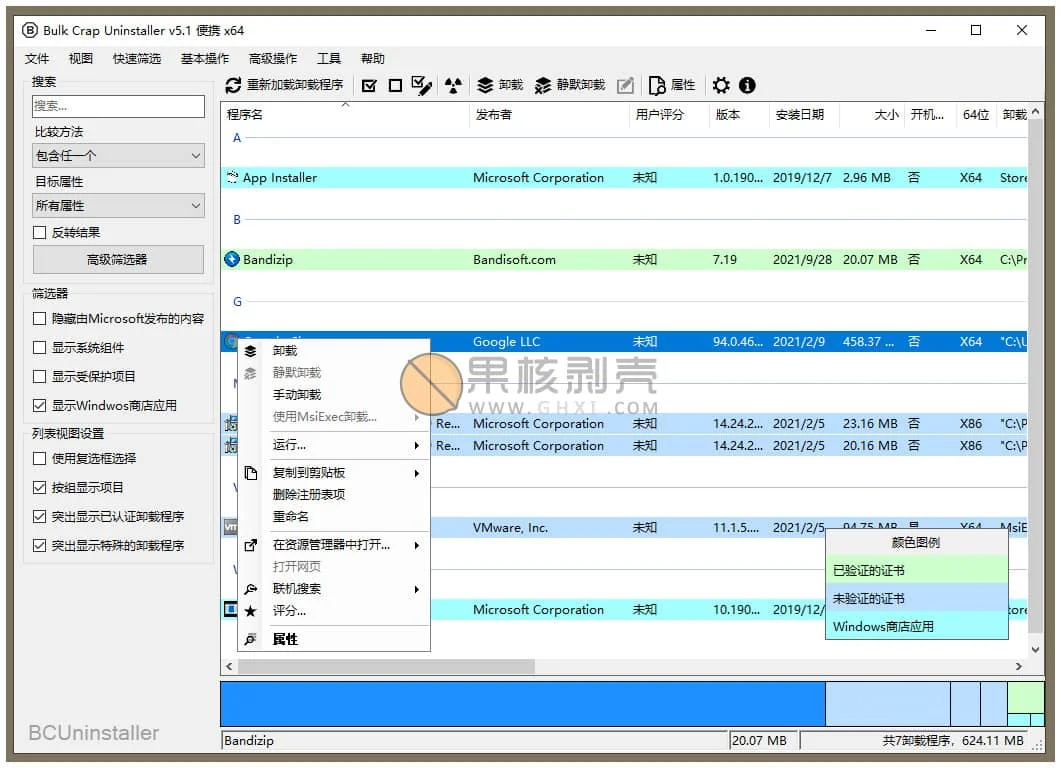Open the 基本操作 menu
1061x768 pixels.
pyautogui.click(x=204, y=59)
